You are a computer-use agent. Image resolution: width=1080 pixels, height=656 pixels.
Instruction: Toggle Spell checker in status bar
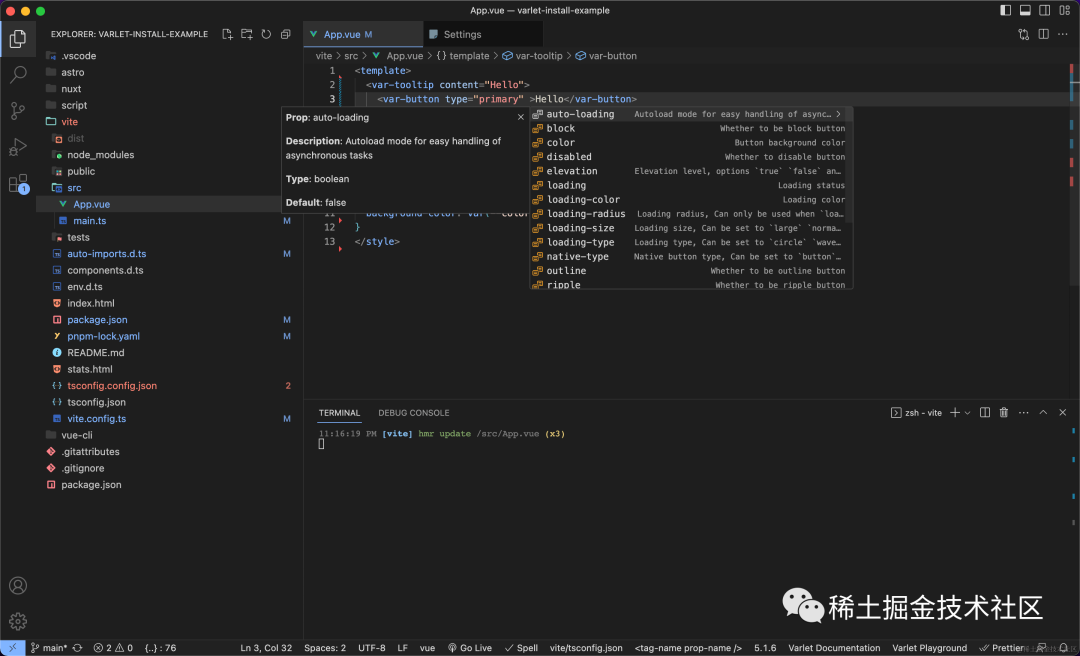[521, 648]
